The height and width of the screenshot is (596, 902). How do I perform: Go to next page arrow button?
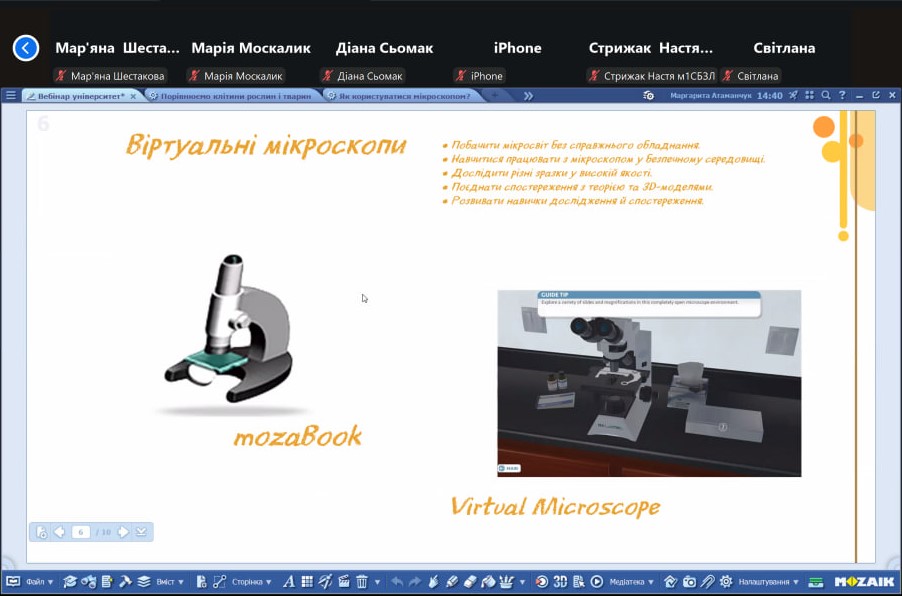pyautogui.click(x=123, y=532)
